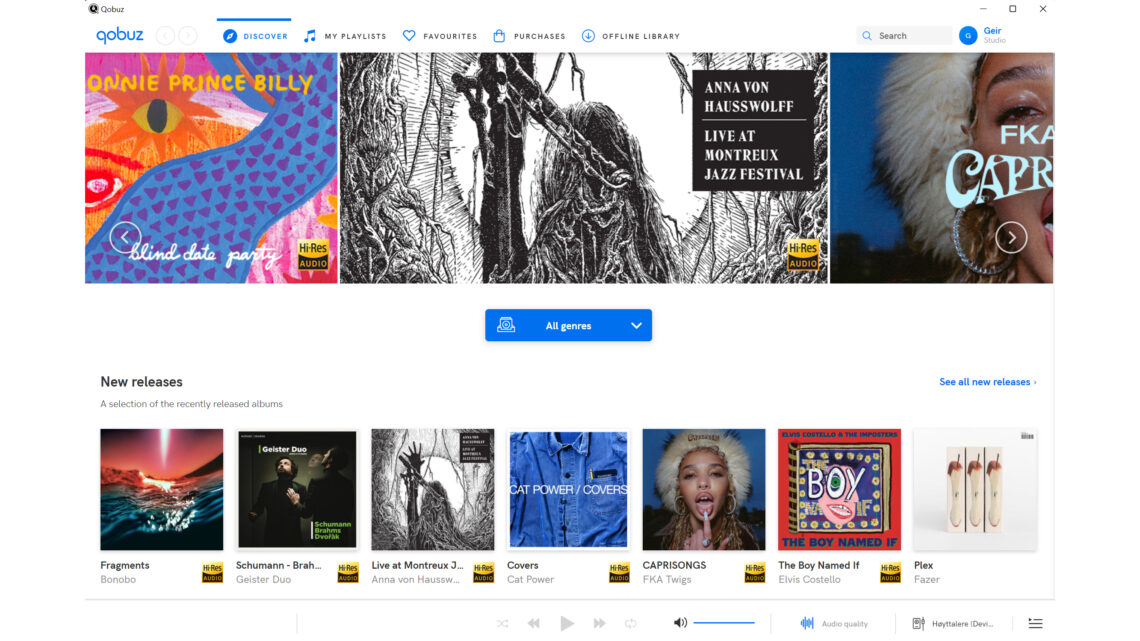This screenshot has height=641, width=1140.
Task: Expand the All genres dropdown
Action: (569, 326)
